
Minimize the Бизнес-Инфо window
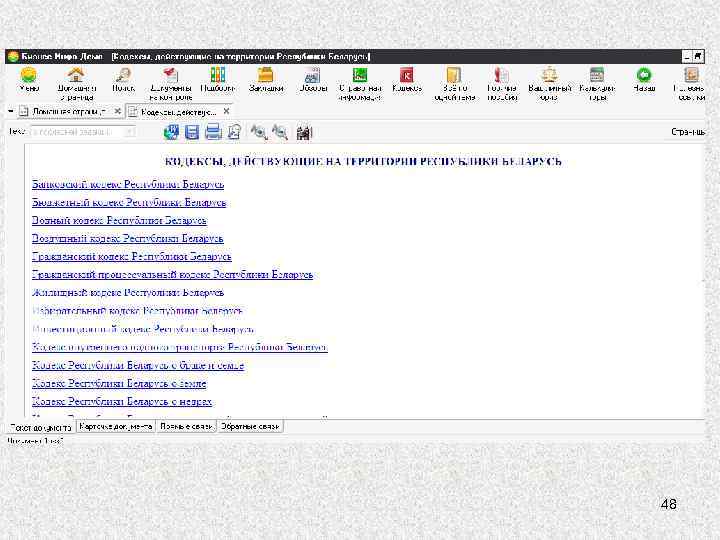687,56
